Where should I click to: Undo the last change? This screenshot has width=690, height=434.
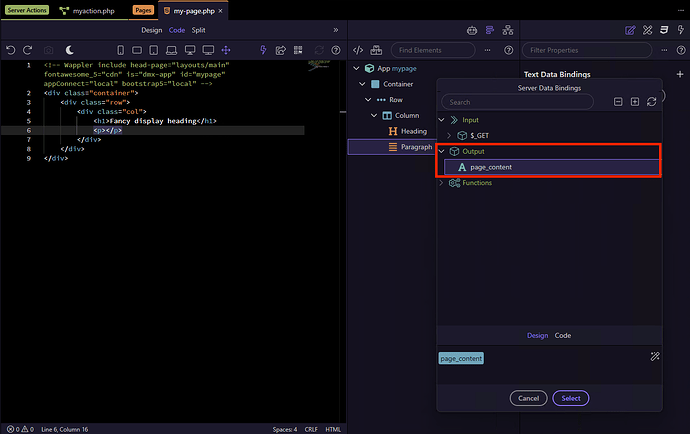click(11, 50)
